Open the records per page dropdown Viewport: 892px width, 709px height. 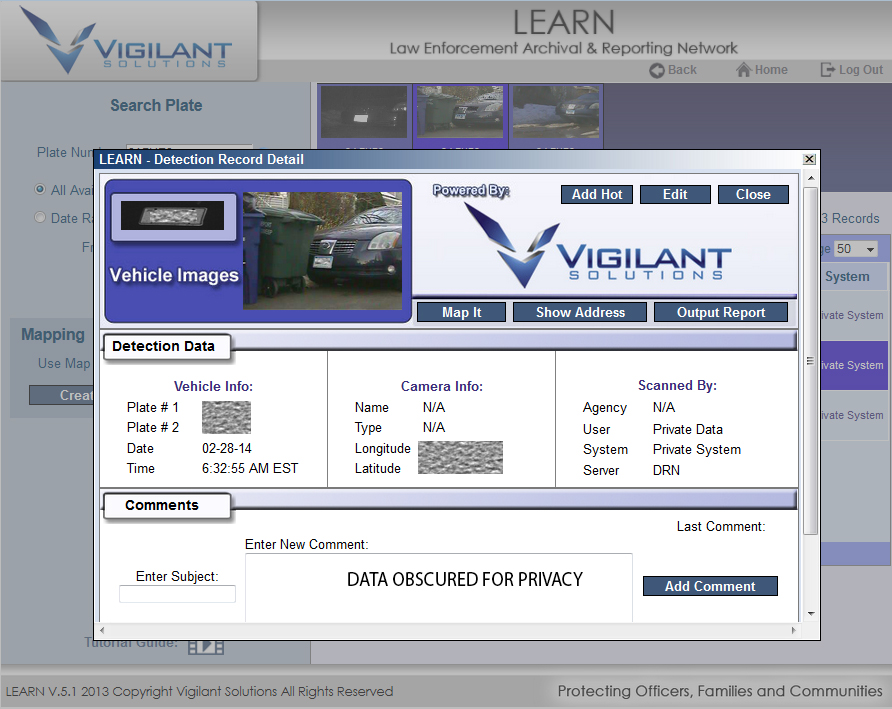857,249
